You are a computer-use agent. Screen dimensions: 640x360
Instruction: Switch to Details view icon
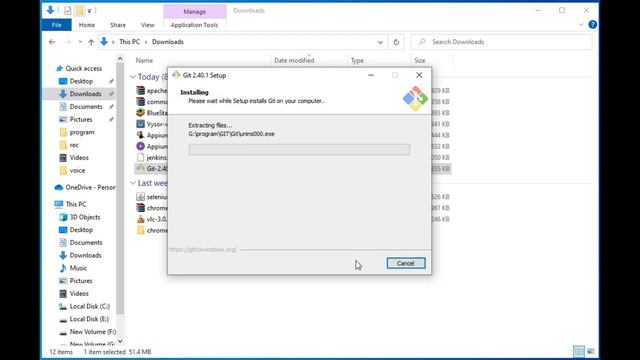579,351
